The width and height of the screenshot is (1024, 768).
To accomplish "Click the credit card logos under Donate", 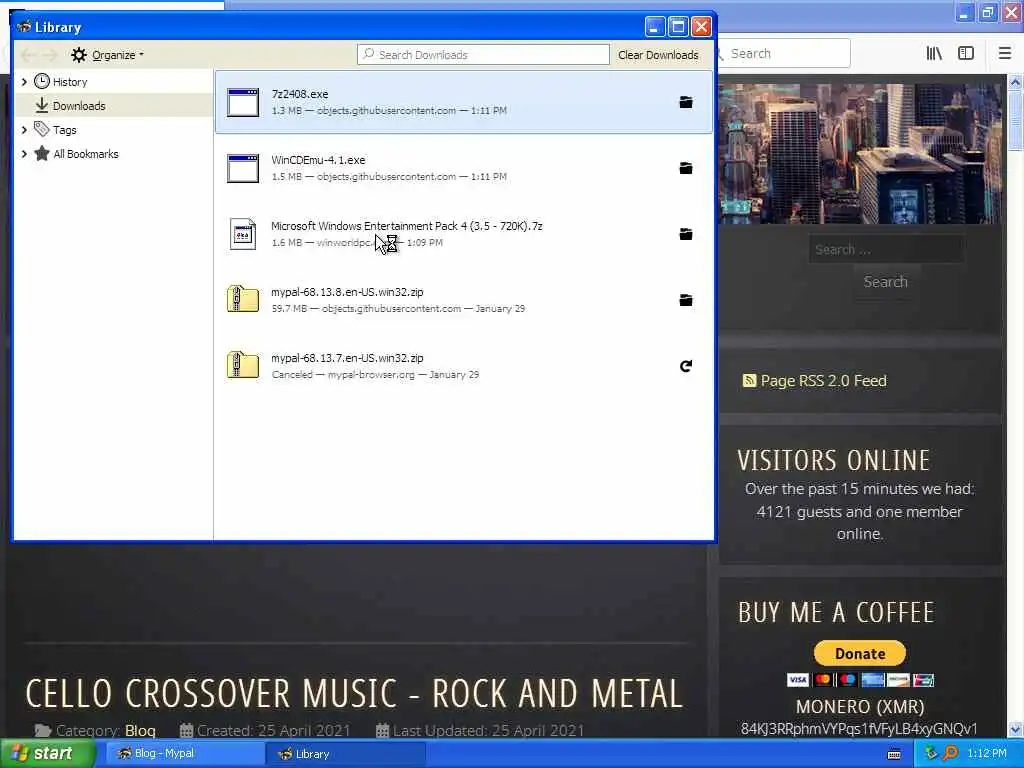I will pos(859,680).
